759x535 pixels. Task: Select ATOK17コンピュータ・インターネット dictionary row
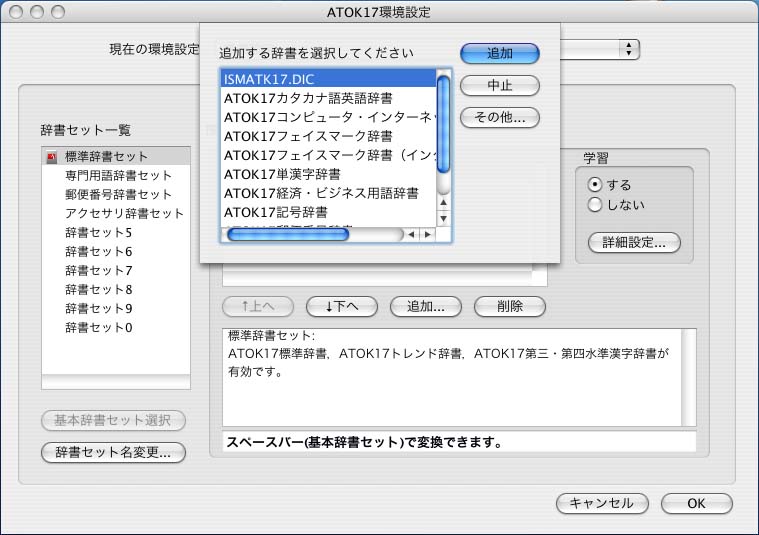click(329, 117)
